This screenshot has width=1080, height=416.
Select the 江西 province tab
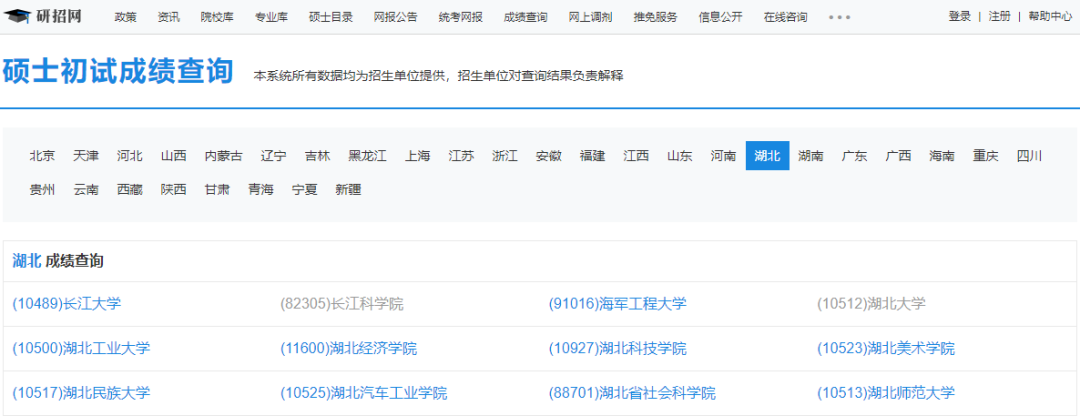[x=636, y=156]
